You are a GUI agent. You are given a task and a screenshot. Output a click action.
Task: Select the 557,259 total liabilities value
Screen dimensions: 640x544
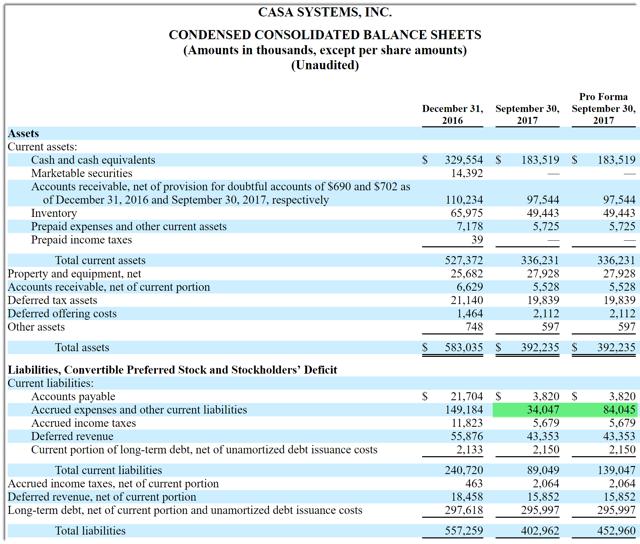click(464, 531)
